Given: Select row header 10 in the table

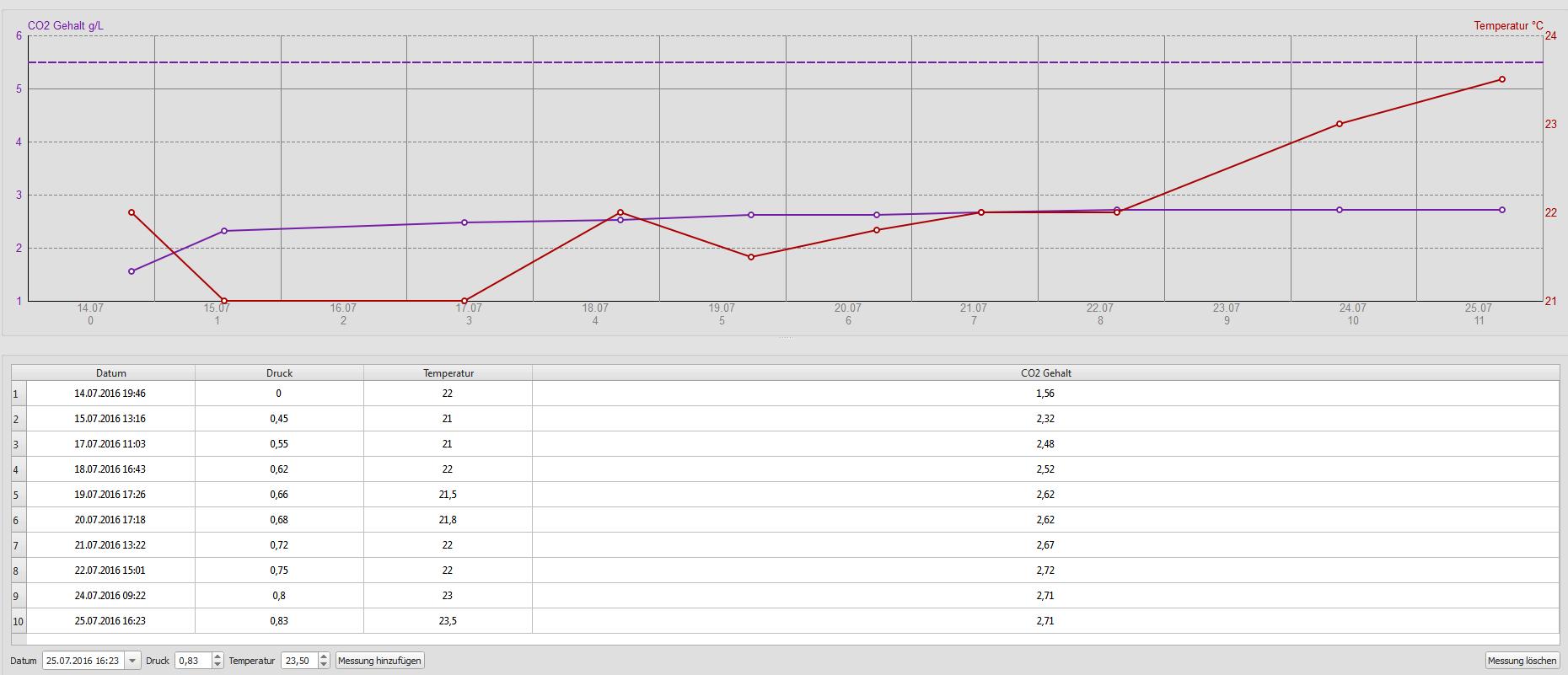Looking at the screenshot, I should point(19,621).
